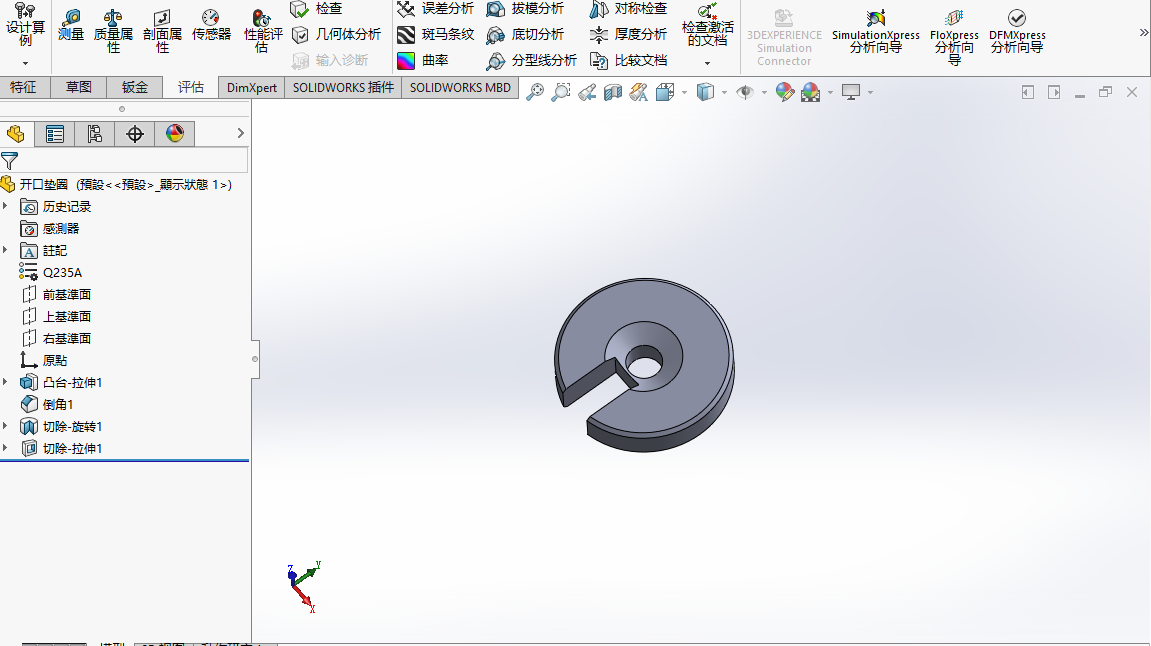Expand 註記 (Annotations) tree node
Image resolution: width=1151 pixels, height=646 pixels.
(x=6, y=250)
